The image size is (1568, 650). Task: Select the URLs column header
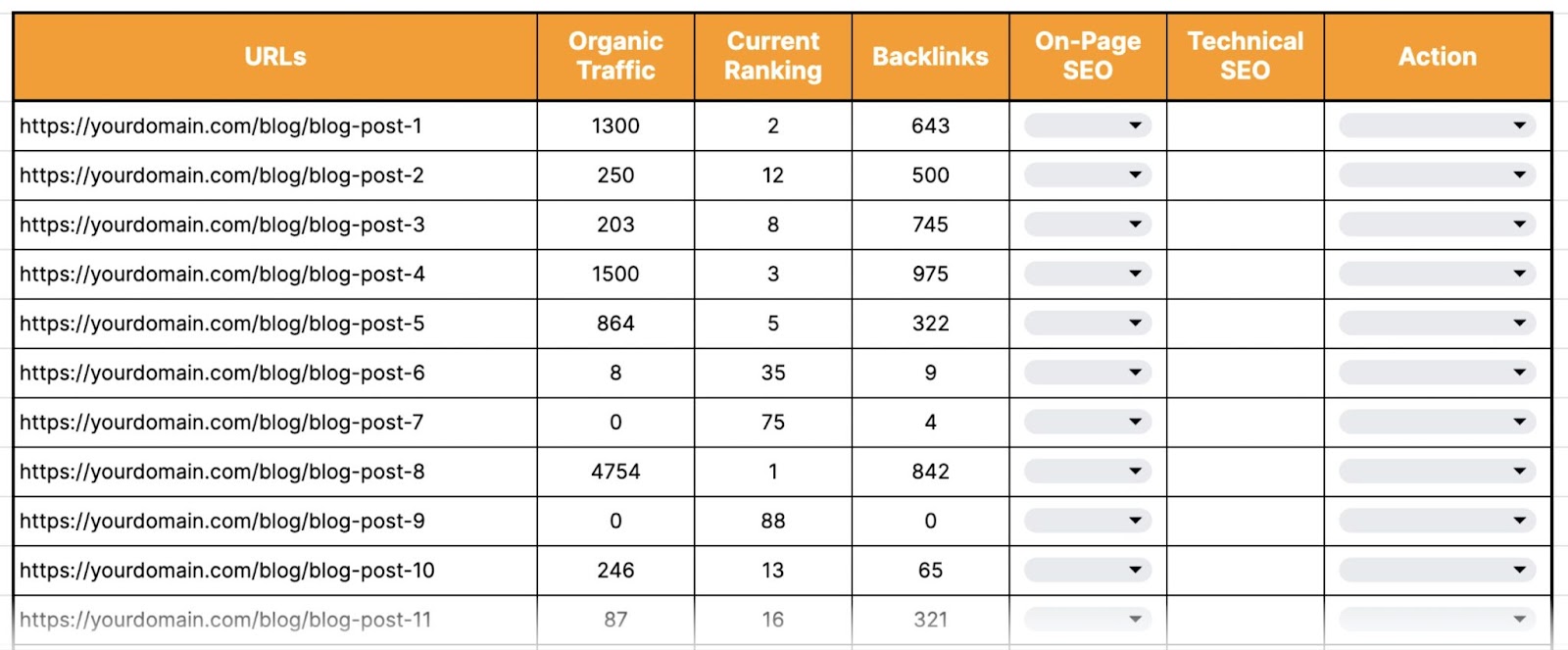pos(274,56)
